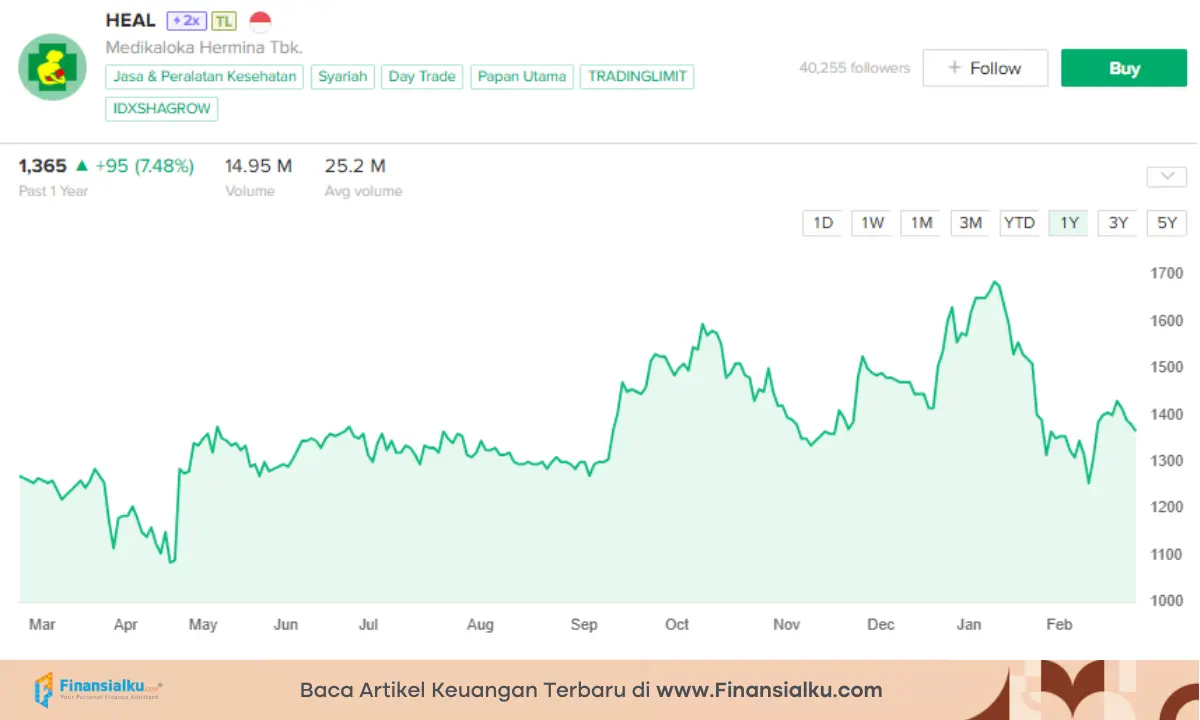Click the Avg volume label

[363, 191]
